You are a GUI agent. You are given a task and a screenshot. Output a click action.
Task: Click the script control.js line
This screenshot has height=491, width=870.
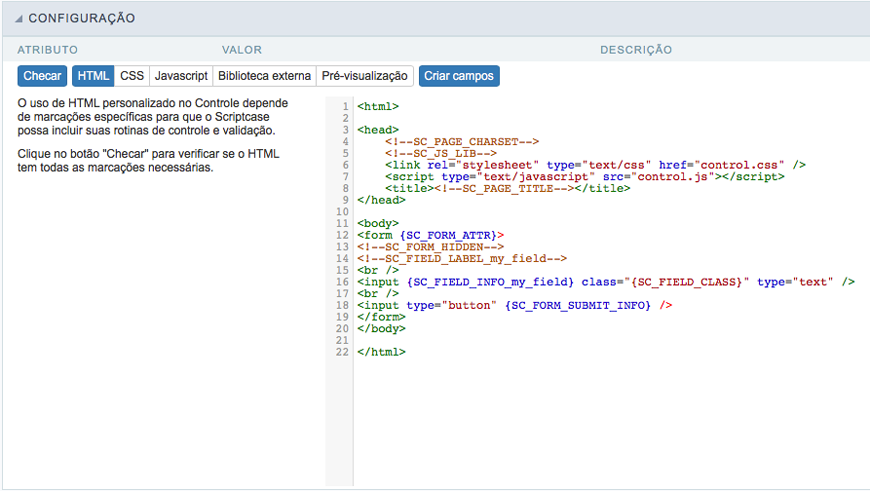[585, 176]
